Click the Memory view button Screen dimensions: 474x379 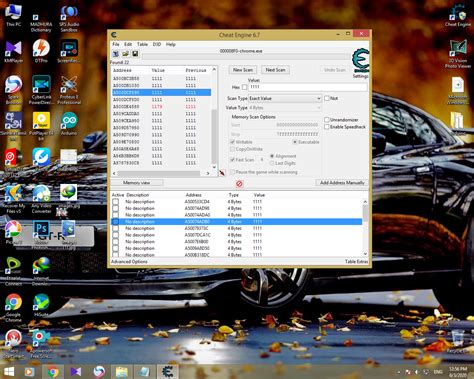click(x=137, y=183)
